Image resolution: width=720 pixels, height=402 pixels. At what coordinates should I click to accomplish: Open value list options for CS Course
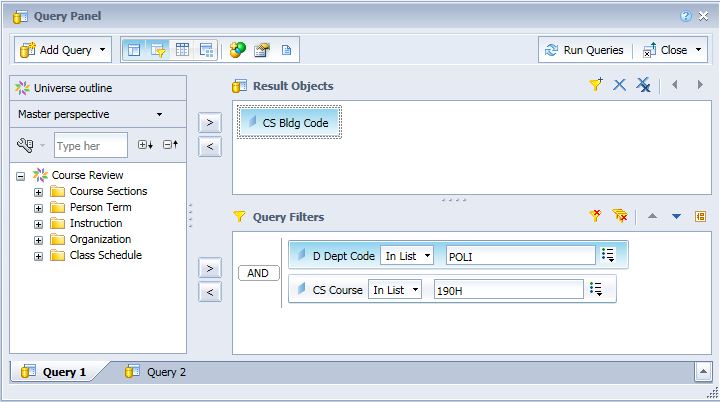(596, 289)
